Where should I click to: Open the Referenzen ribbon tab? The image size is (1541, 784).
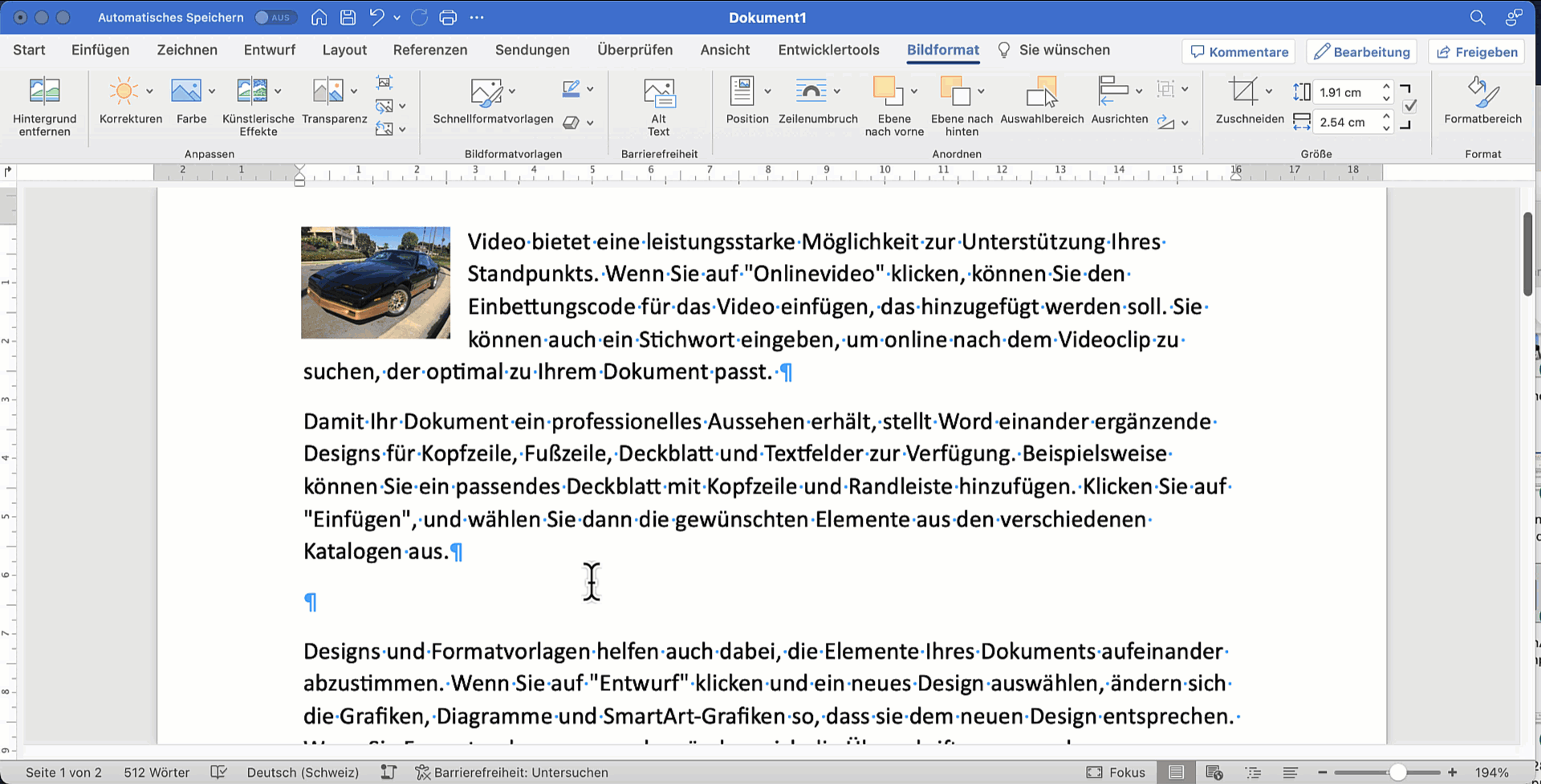click(429, 50)
